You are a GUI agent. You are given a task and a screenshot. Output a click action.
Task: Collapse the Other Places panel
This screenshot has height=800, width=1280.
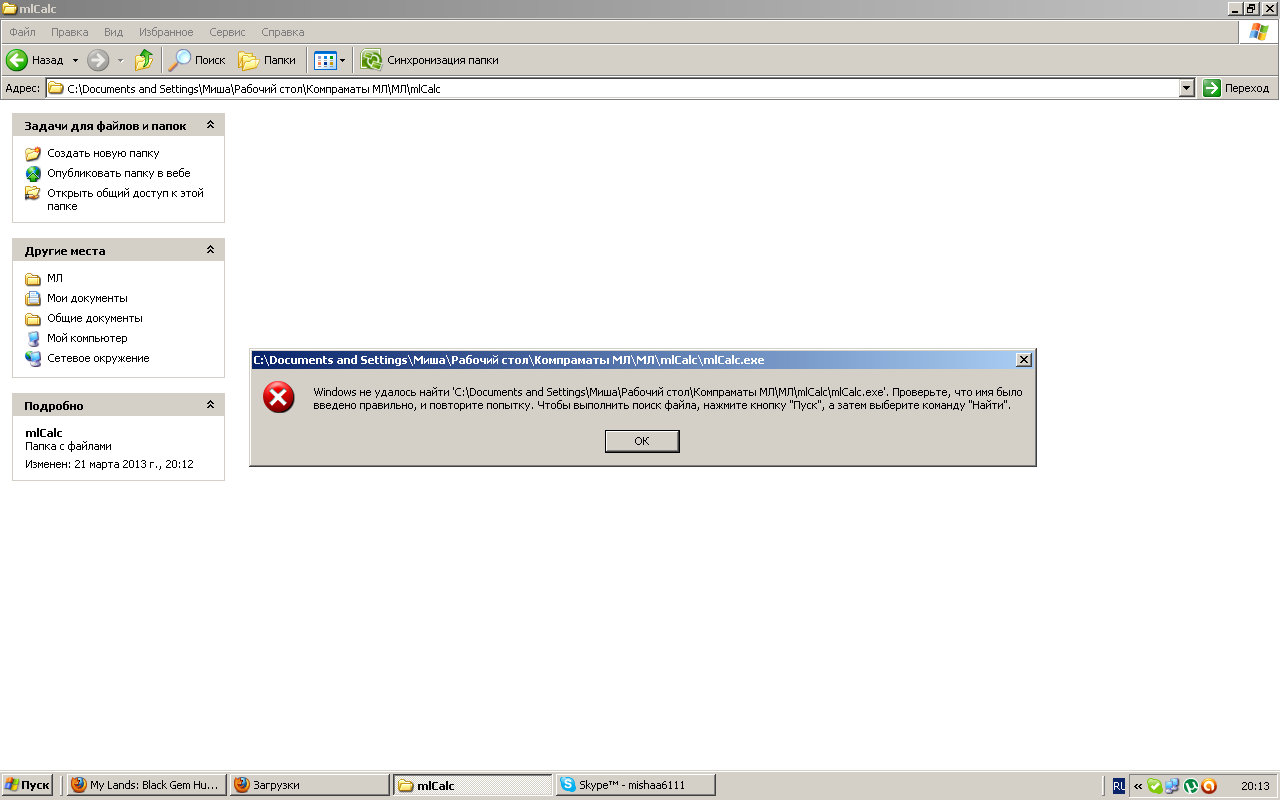pyautogui.click(x=210, y=250)
